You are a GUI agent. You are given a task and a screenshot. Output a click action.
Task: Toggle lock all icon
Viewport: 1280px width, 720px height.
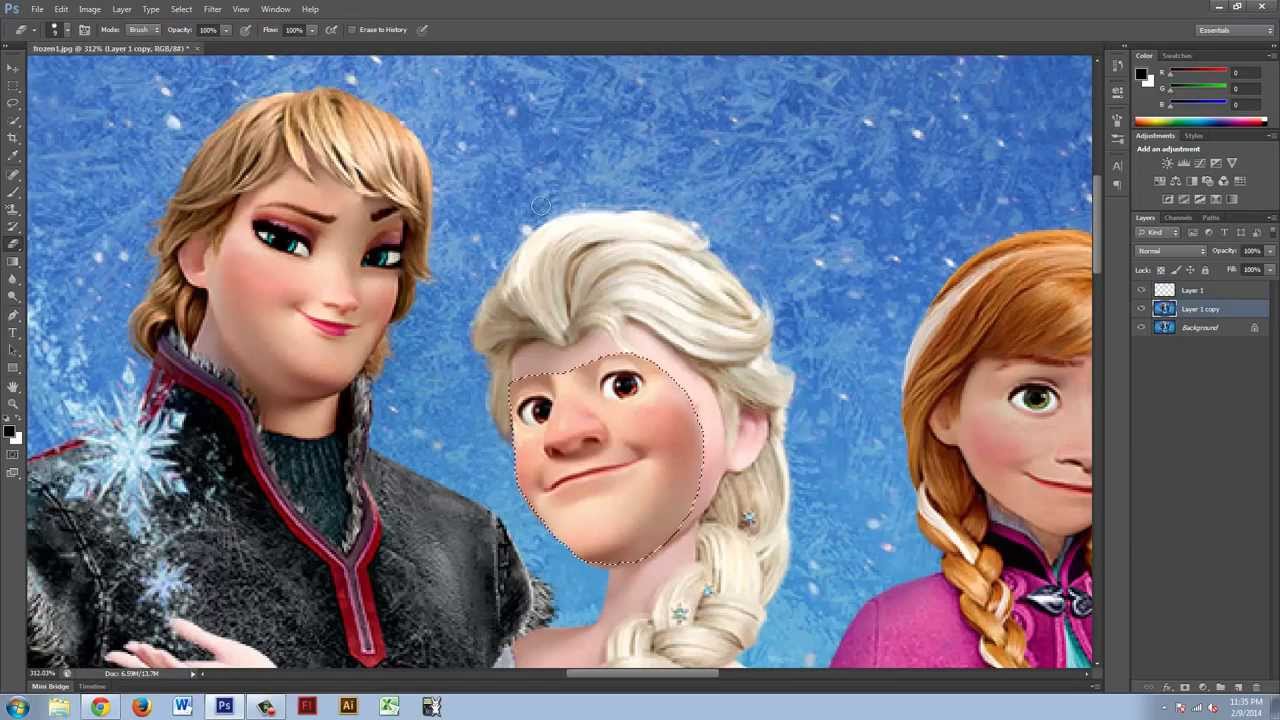coord(1205,270)
